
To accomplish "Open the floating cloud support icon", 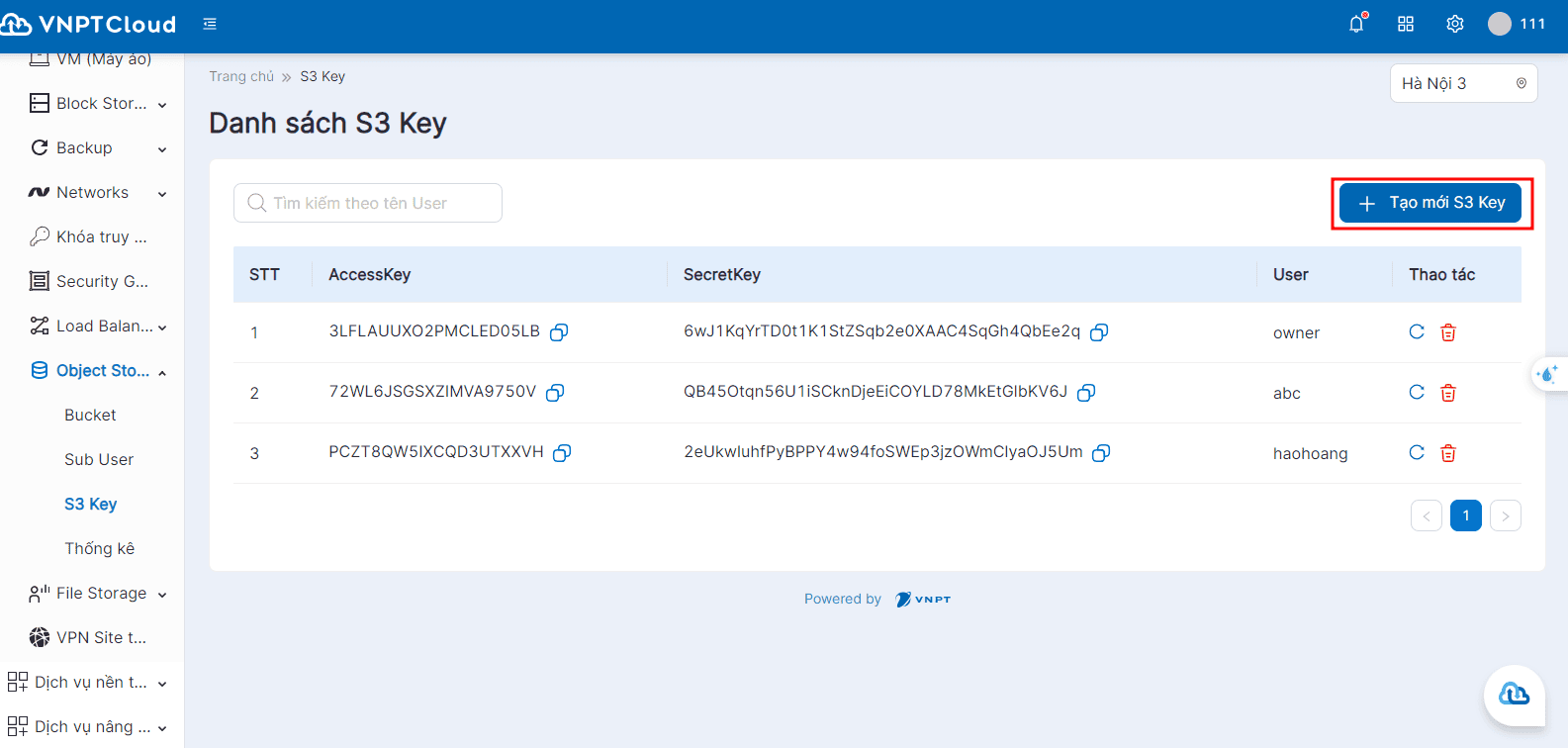I will pyautogui.click(x=1515, y=695).
